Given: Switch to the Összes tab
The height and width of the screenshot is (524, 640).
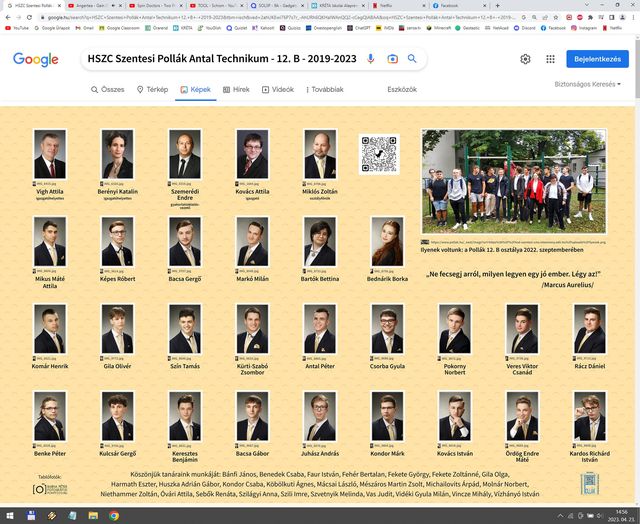Looking at the screenshot, I should 106,90.
